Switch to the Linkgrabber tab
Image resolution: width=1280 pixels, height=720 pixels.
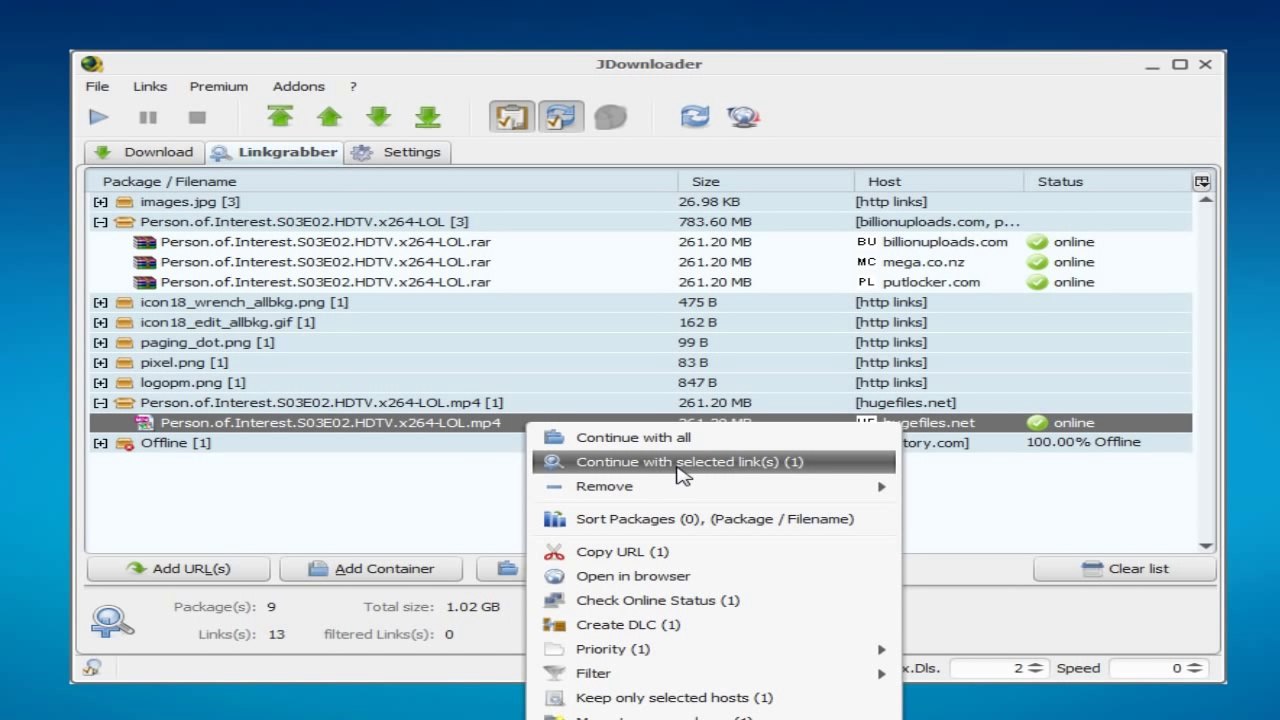click(x=274, y=152)
